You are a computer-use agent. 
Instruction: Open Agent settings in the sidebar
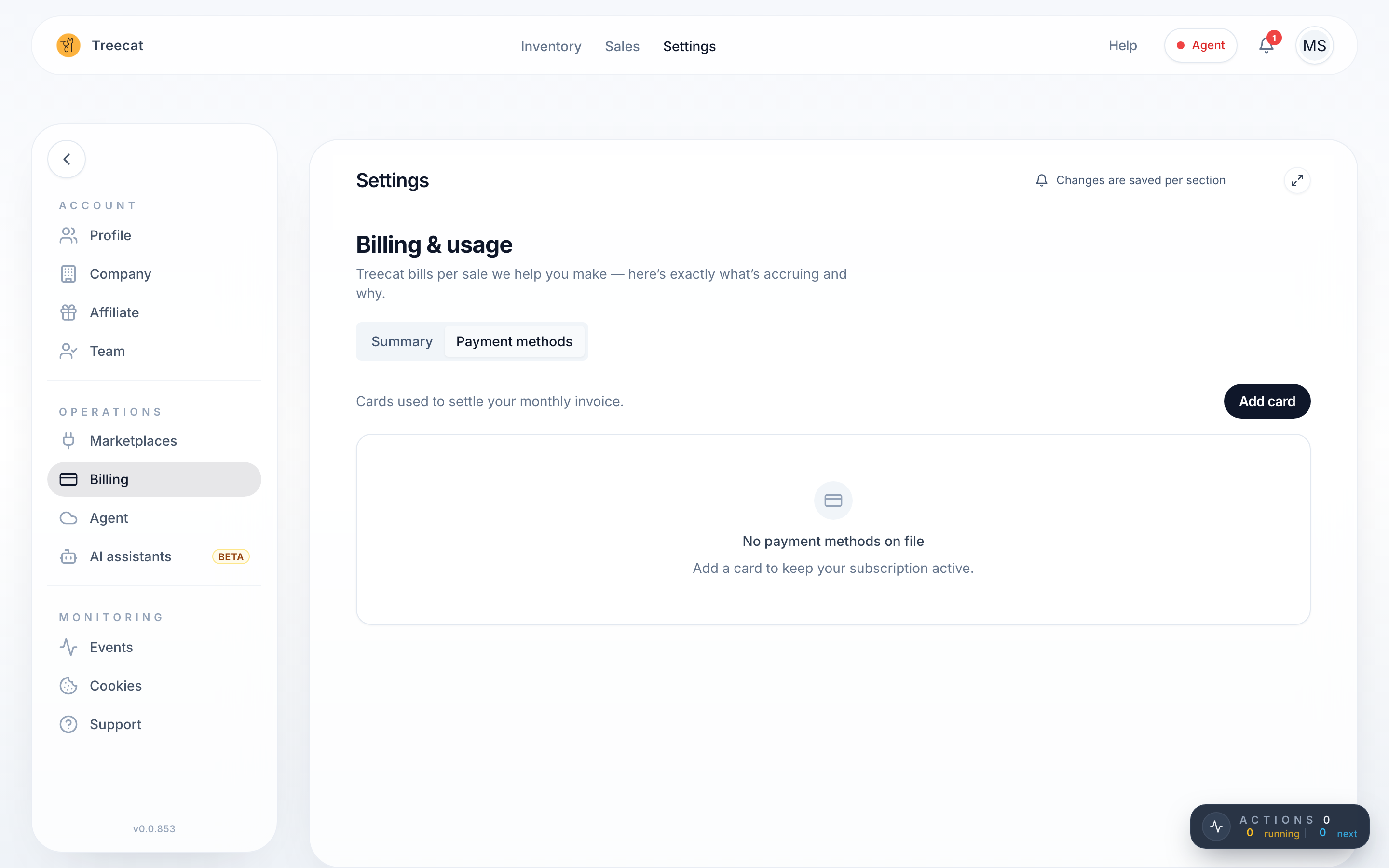pyautogui.click(x=154, y=518)
